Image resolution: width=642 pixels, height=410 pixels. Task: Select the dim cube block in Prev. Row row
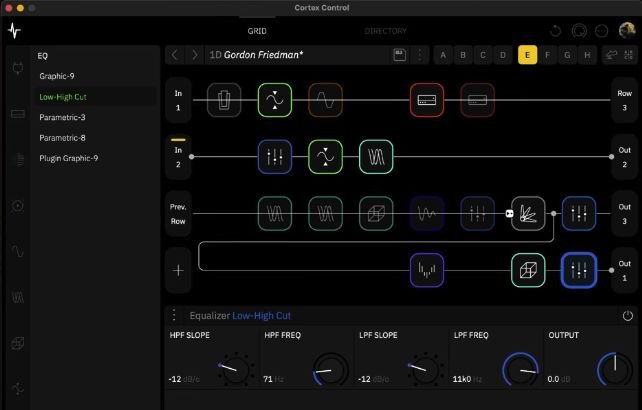376,213
